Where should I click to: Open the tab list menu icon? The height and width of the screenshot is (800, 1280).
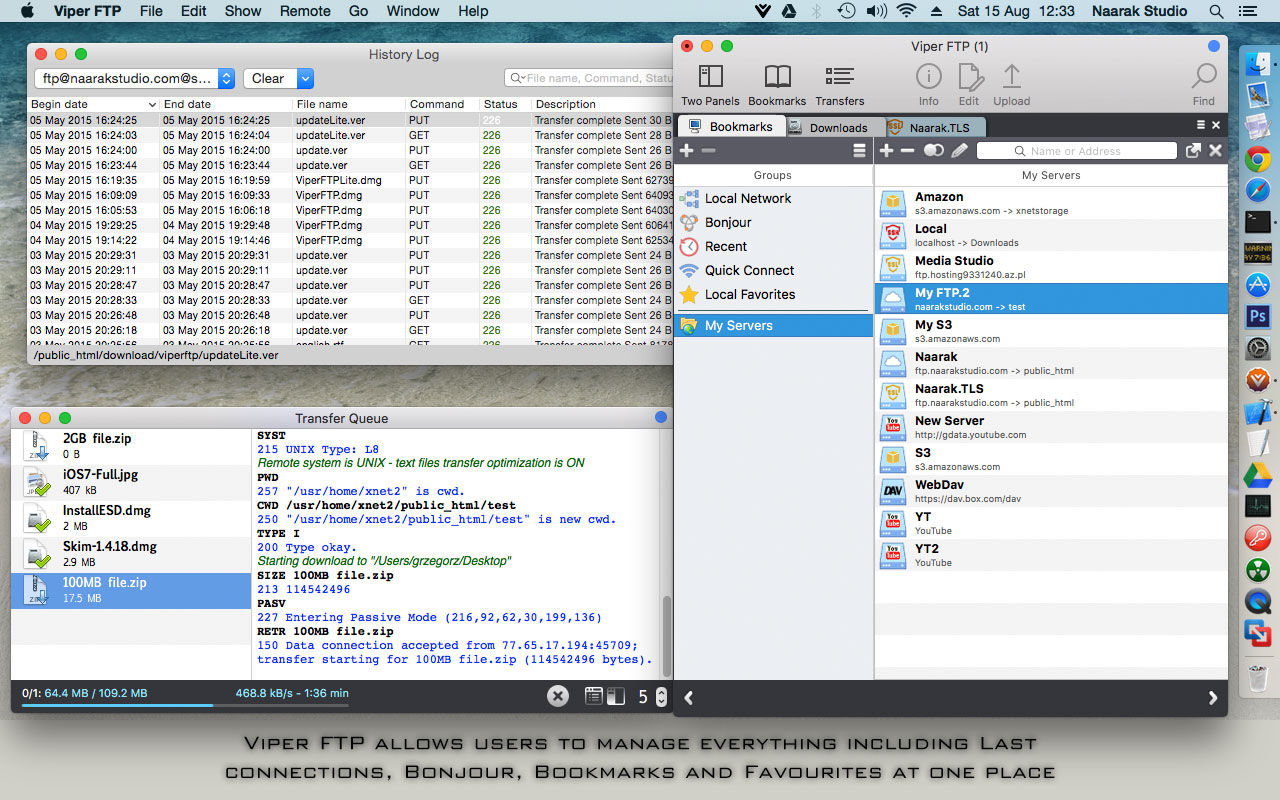[x=1201, y=125]
